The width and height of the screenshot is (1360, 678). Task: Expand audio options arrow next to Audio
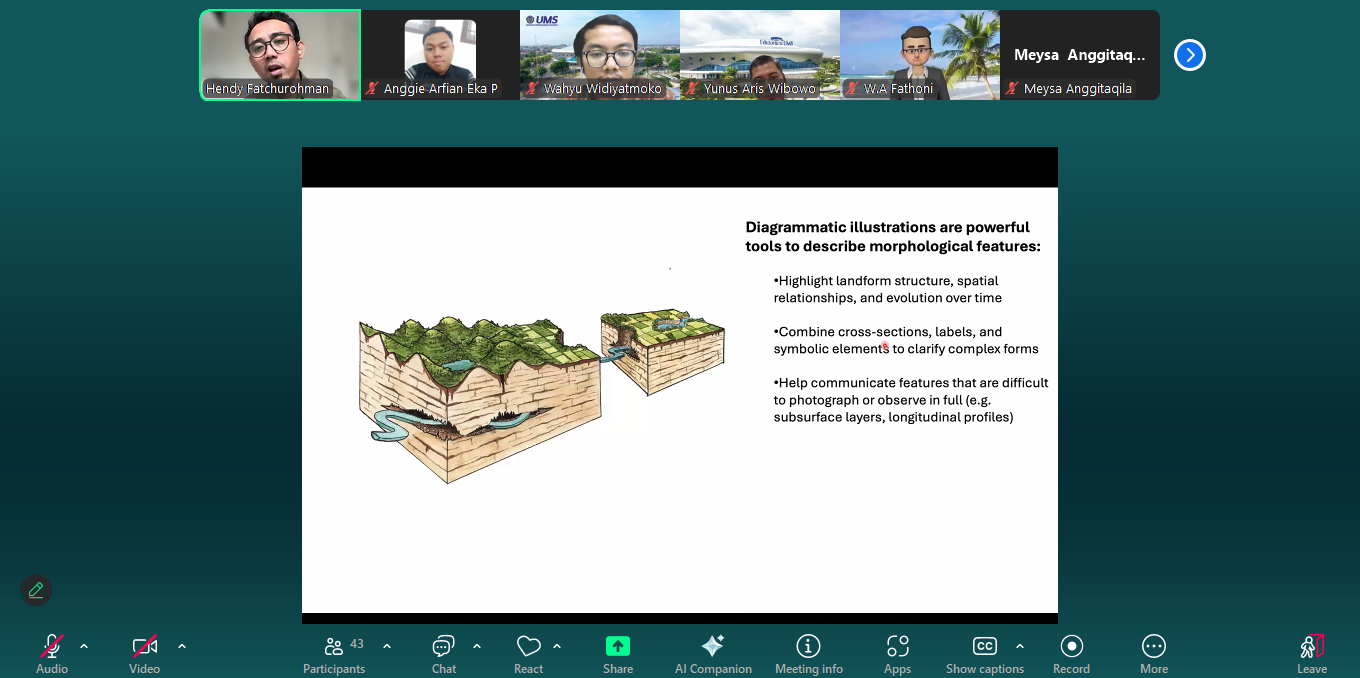84,646
